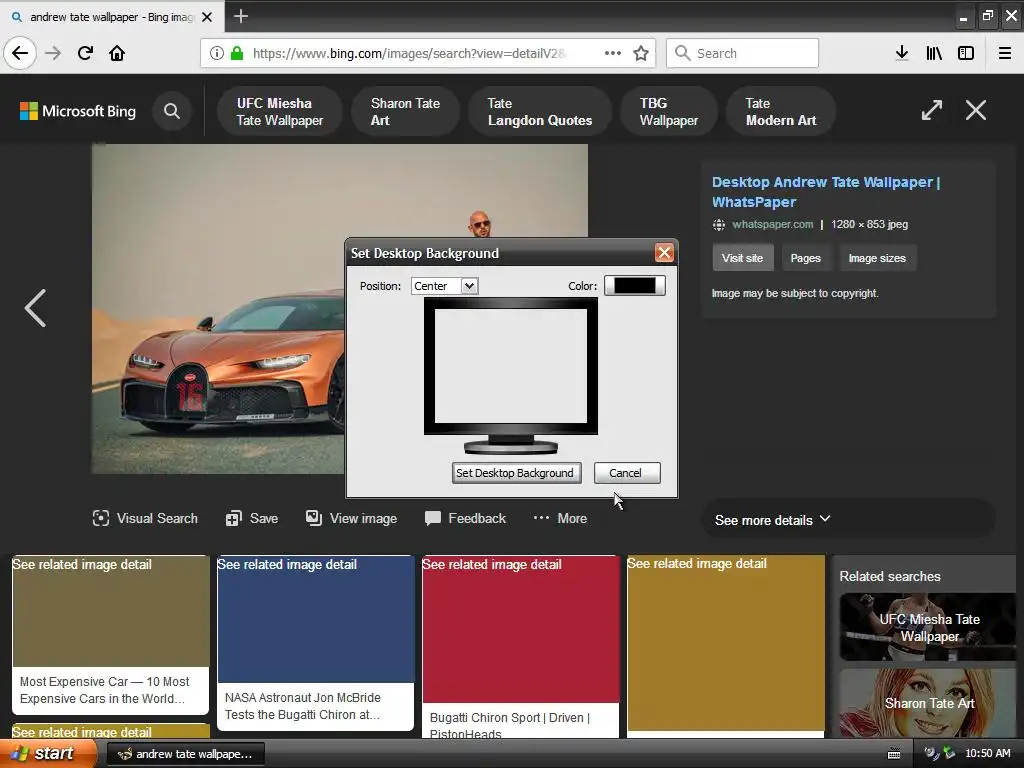Screen dimensions: 1024x768
Task: Reload the current page
Action: coord(85,53)
